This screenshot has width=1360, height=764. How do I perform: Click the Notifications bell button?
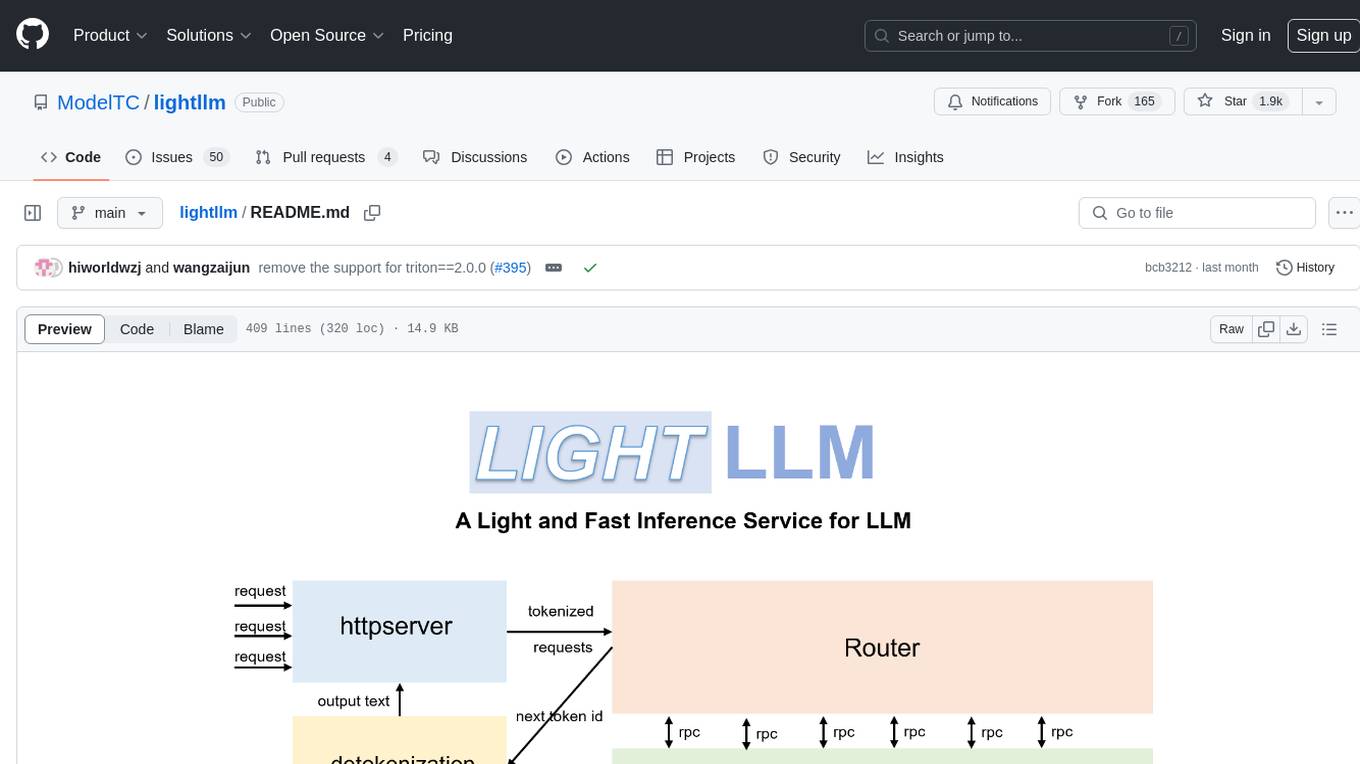pos(992,101)
